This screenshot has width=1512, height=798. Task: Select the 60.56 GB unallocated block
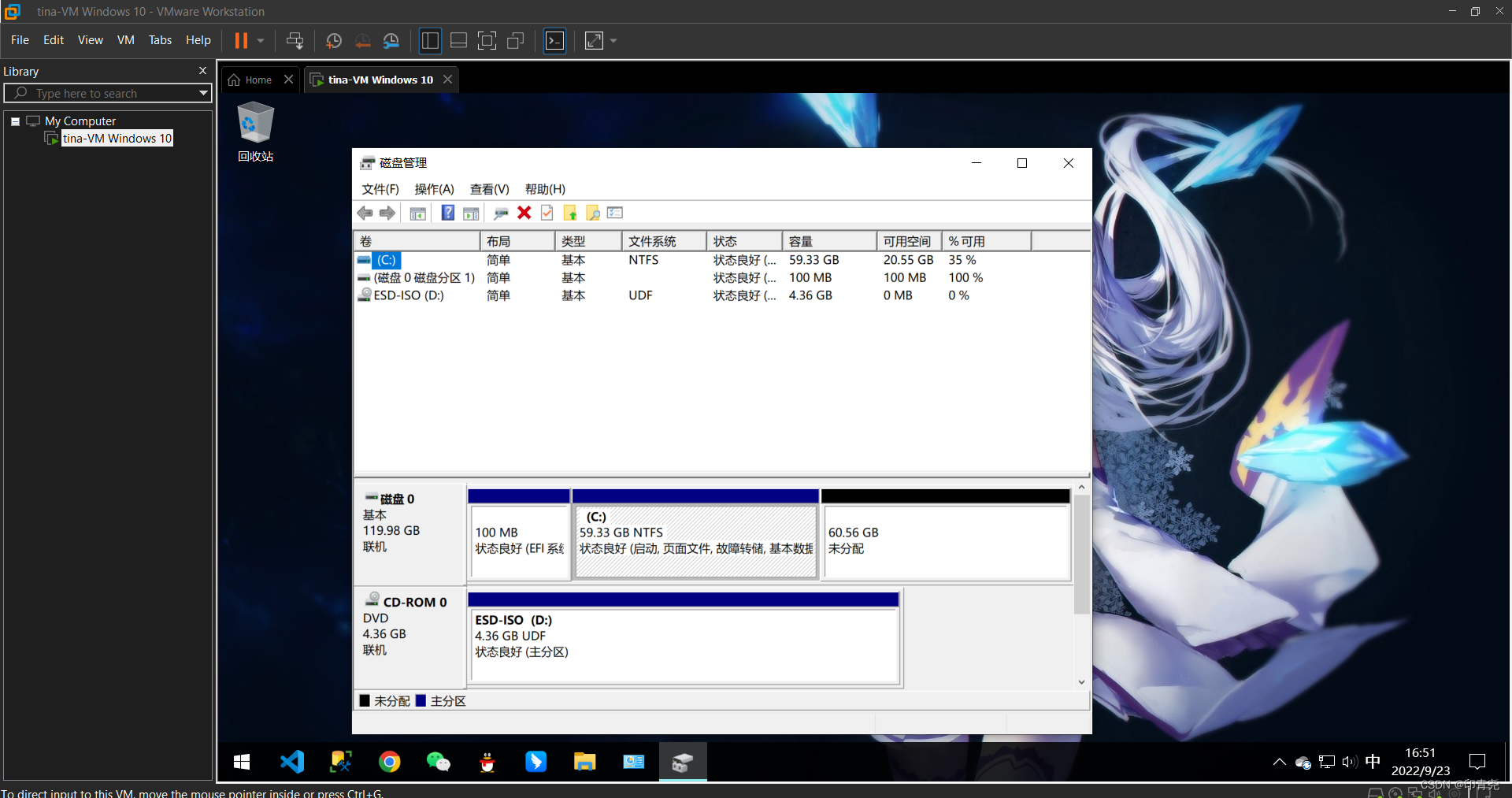[x=946, y=535]
